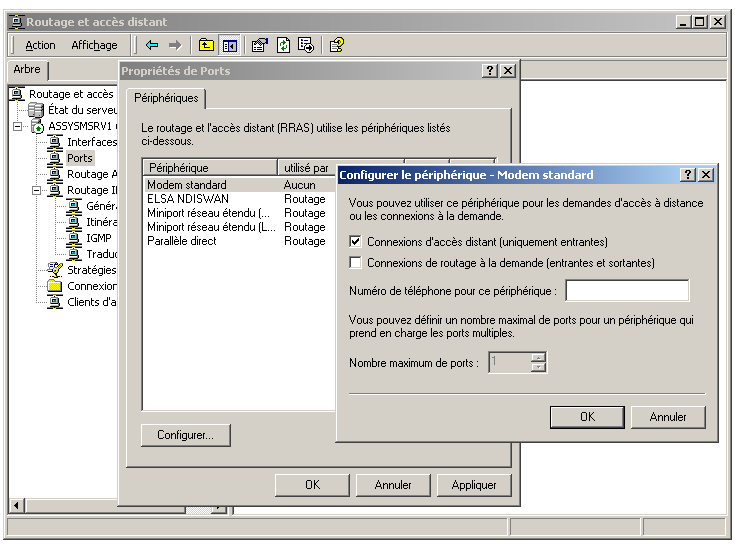735x551 pixels.
Task: Collapse the Routage IP tree node
Action: coord(37,190)
